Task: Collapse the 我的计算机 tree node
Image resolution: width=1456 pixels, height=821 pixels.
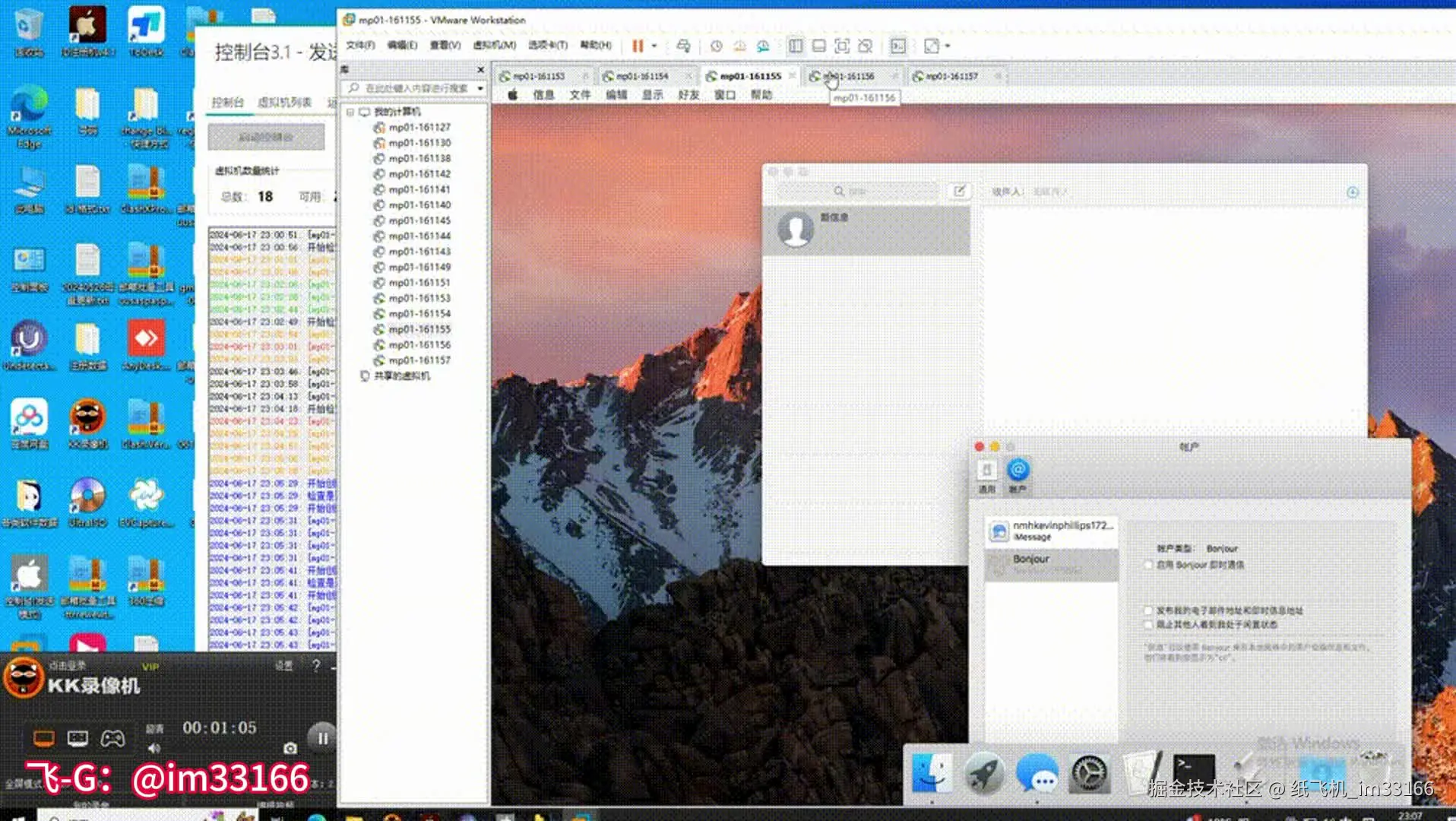Action: 350,113
